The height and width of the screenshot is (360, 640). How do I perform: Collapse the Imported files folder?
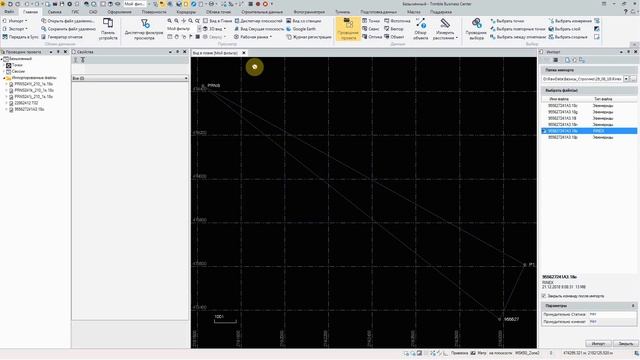(4, 78)
